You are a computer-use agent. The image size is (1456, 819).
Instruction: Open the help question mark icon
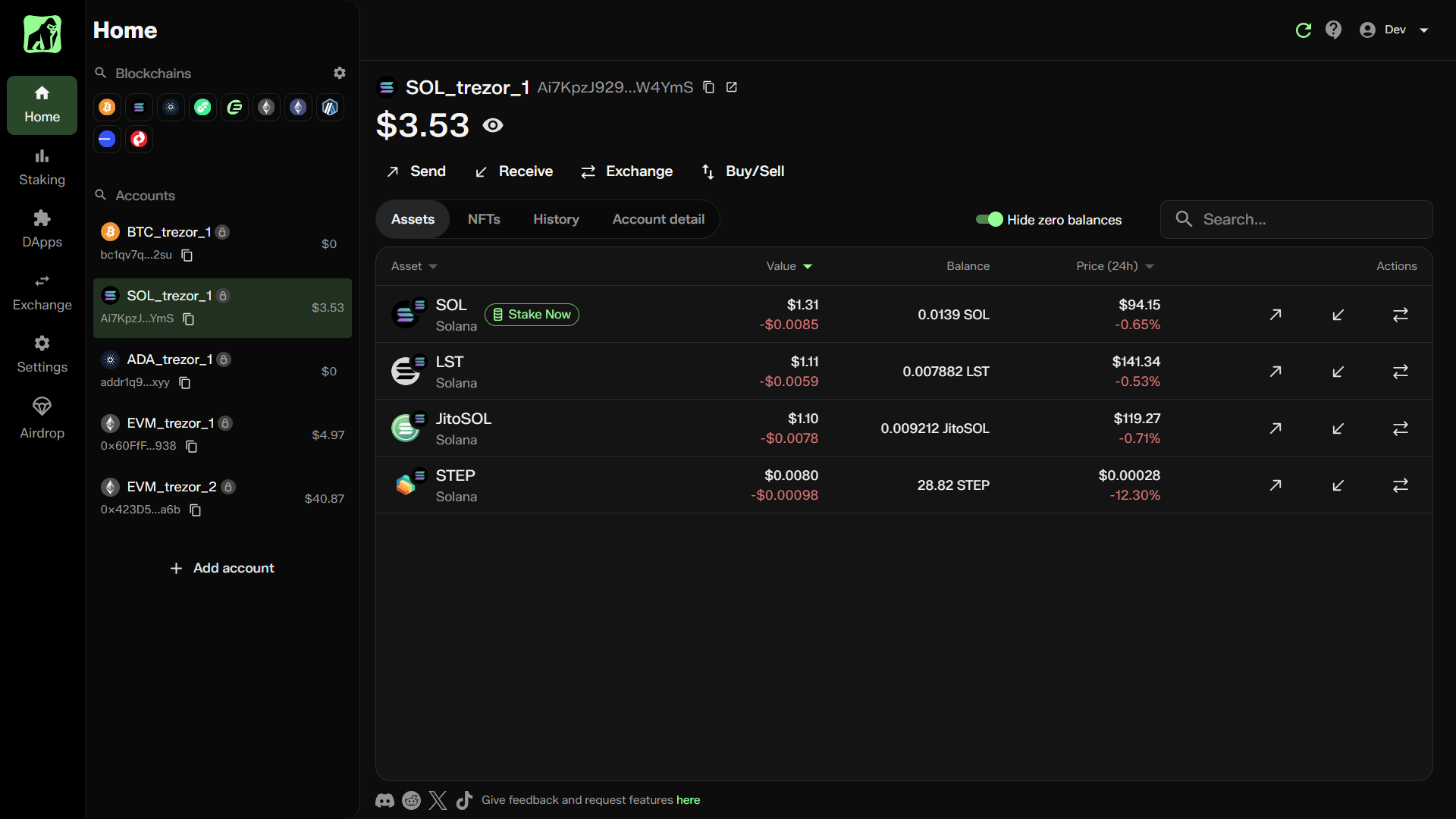click(x=1333, y=30)
